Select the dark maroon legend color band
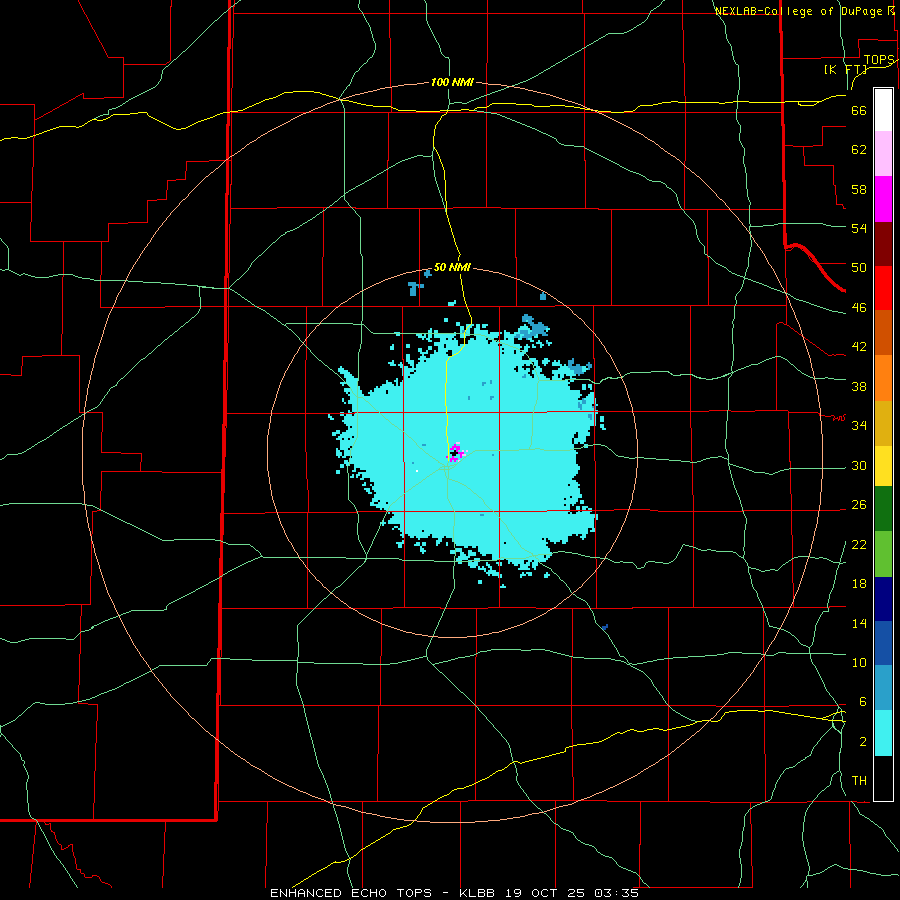The image size is (900, 900). click(883, 243)
